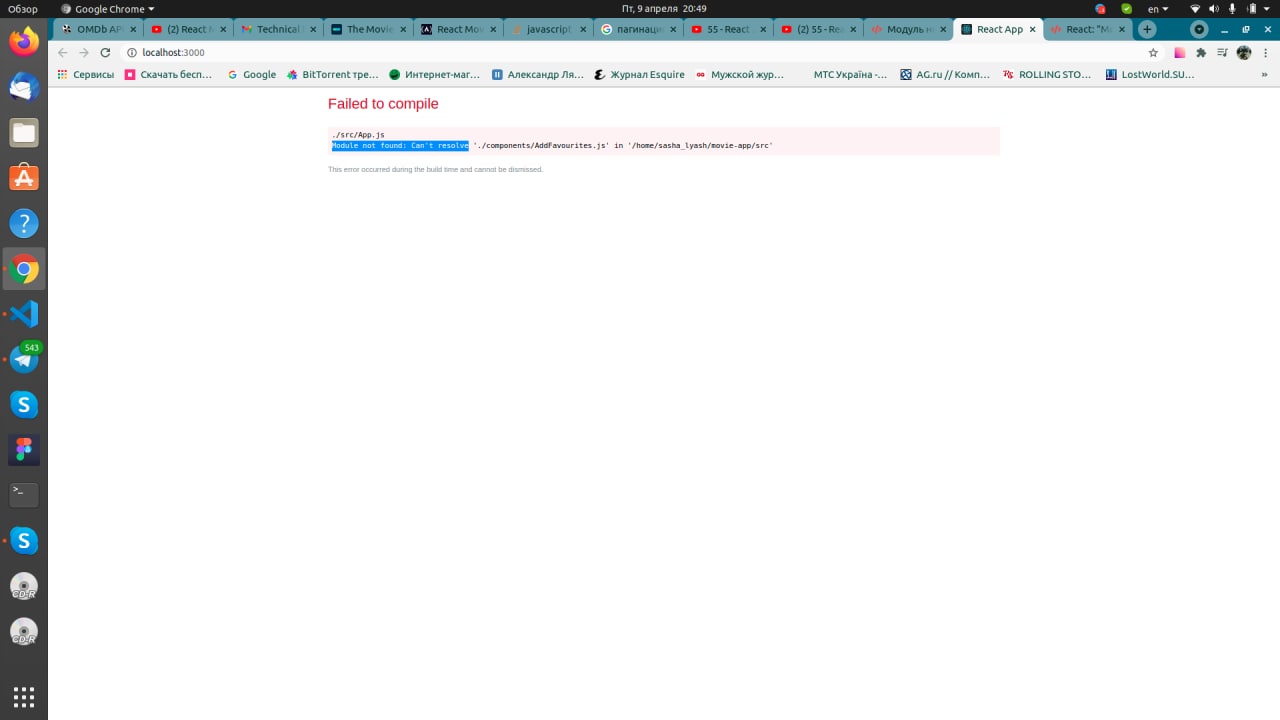Open Chrome's three-dot menu
Viewport: 1280px width, 720px height.
pos(1265,52)
